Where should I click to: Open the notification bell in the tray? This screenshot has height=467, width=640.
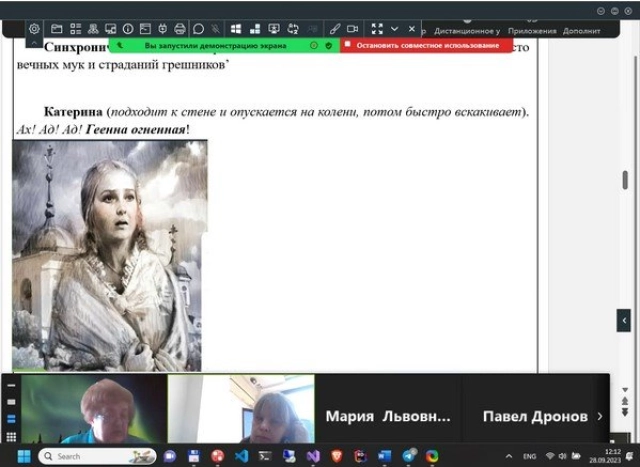629,456
